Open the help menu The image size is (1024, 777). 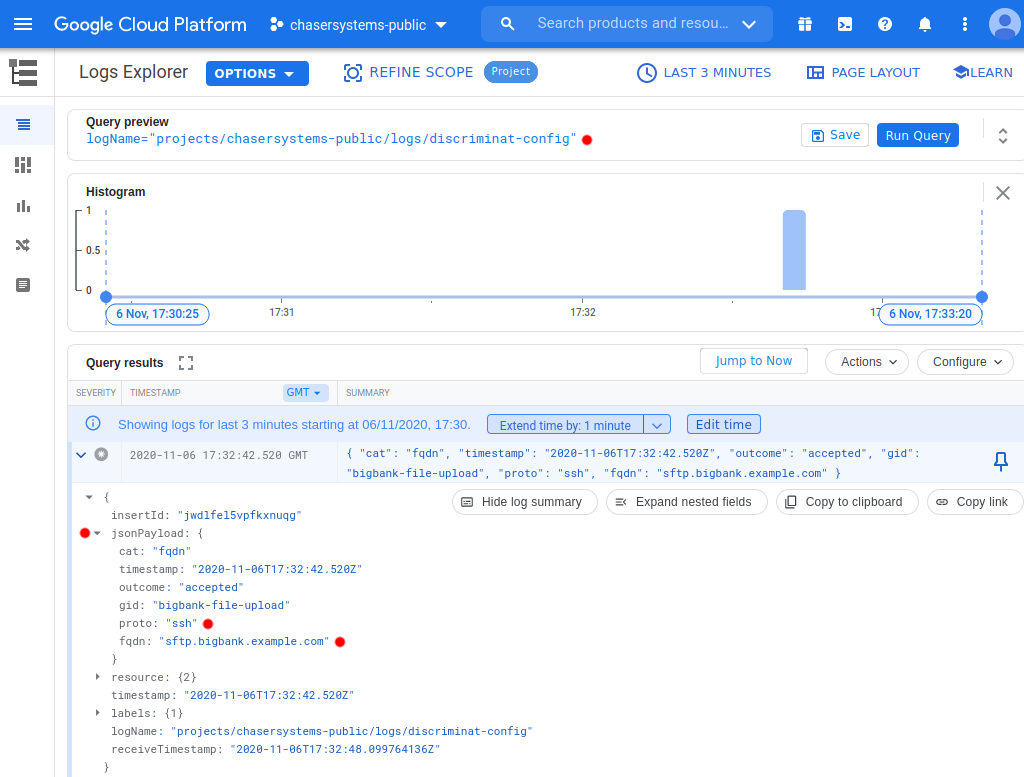click(885, 24)
